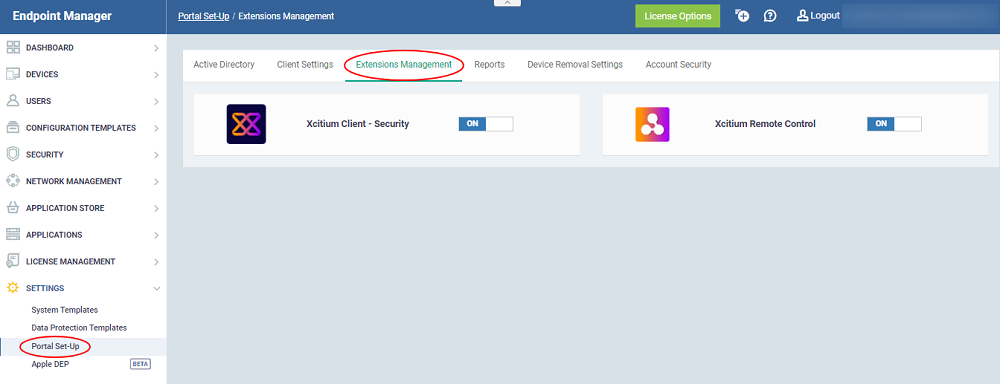Toggle Xcitium Client - Security switch off

486,124
